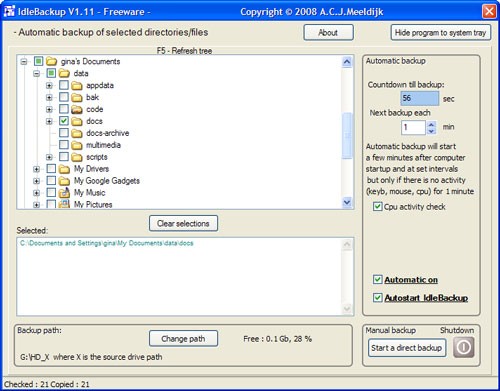Check the bak folder checkbox
The height and width of the screenshot is (391, 500).
pos(64,97)
